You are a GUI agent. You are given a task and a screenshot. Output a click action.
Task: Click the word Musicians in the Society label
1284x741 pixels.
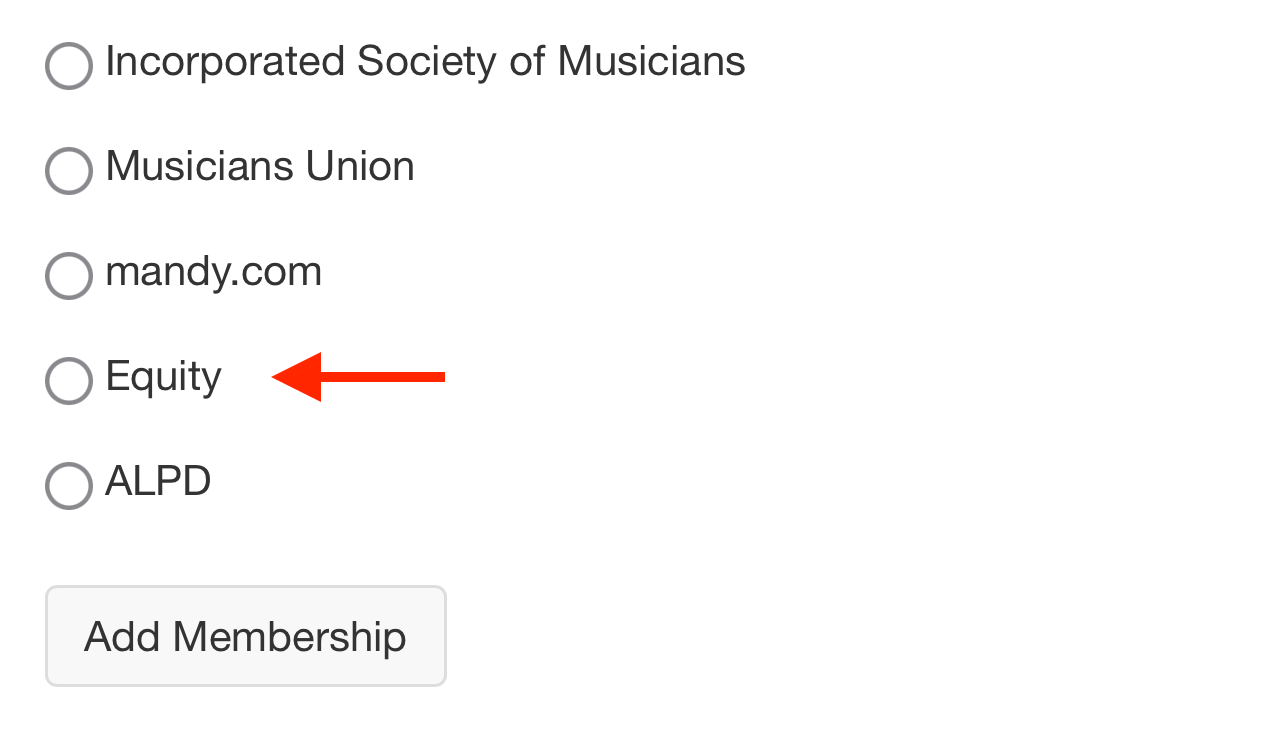(651, 62)
